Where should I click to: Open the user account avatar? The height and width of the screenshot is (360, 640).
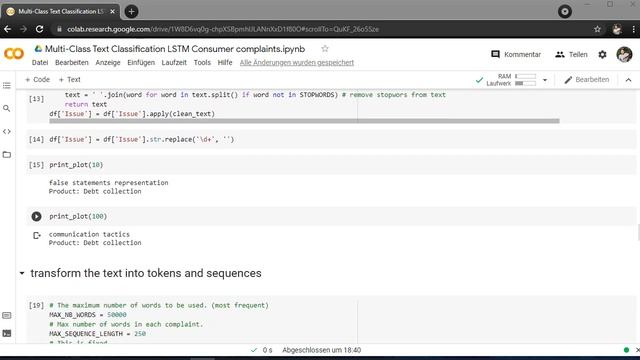point(624,54)
